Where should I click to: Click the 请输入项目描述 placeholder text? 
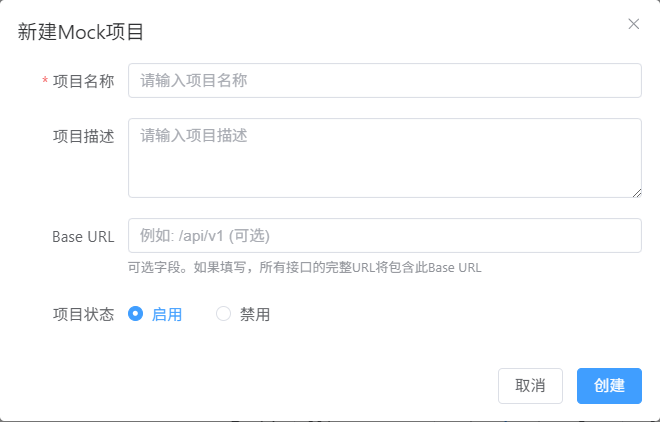[194, 135]
